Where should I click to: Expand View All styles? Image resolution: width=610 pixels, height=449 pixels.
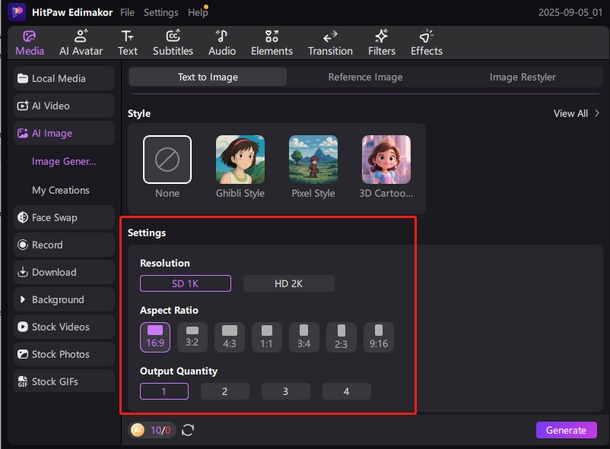click(x=576, y=114)
